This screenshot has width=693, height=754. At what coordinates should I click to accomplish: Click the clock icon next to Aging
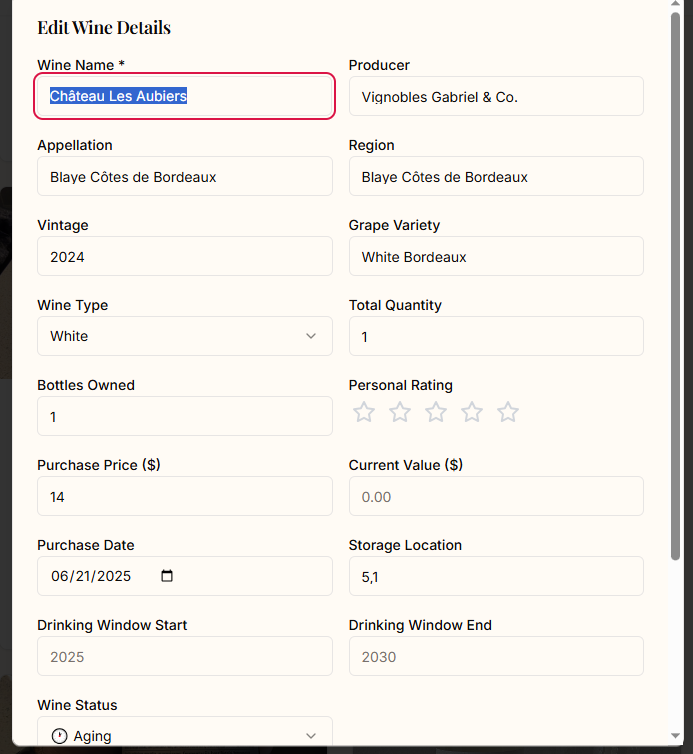coord(60,736)
